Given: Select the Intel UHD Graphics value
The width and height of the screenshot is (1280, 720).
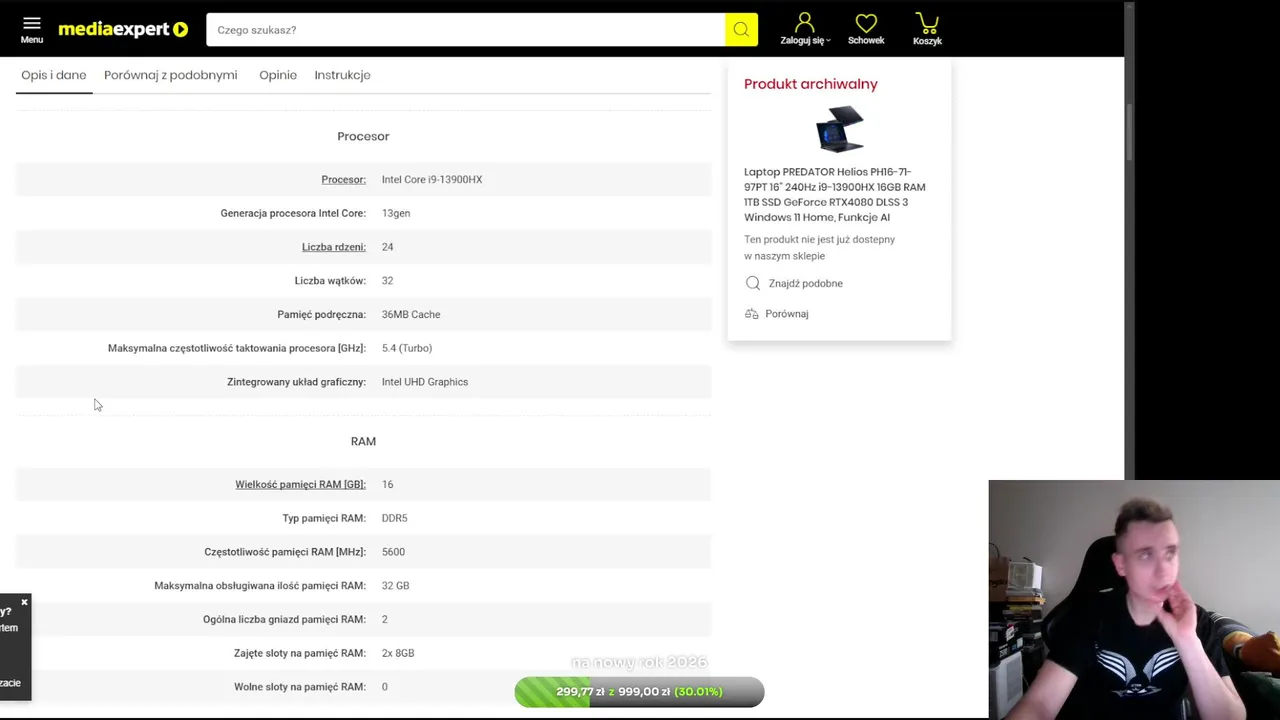Looking at the screenshot, I should click(425, 382).
